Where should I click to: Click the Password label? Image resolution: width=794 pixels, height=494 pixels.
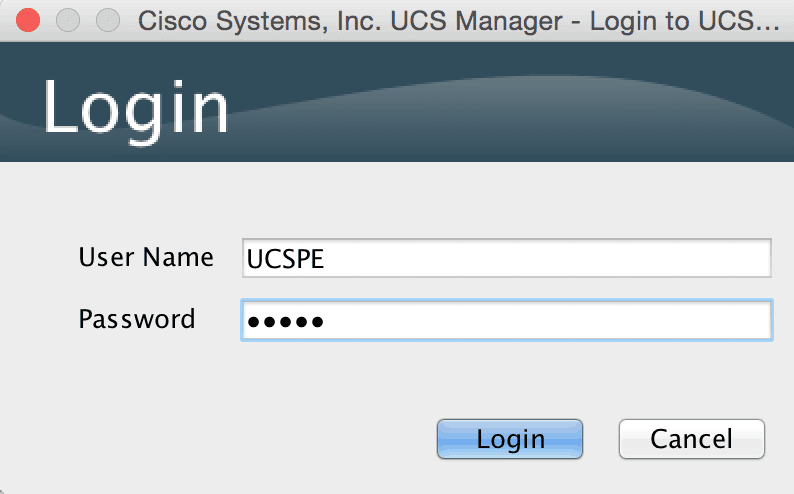(x=137, y=319)
